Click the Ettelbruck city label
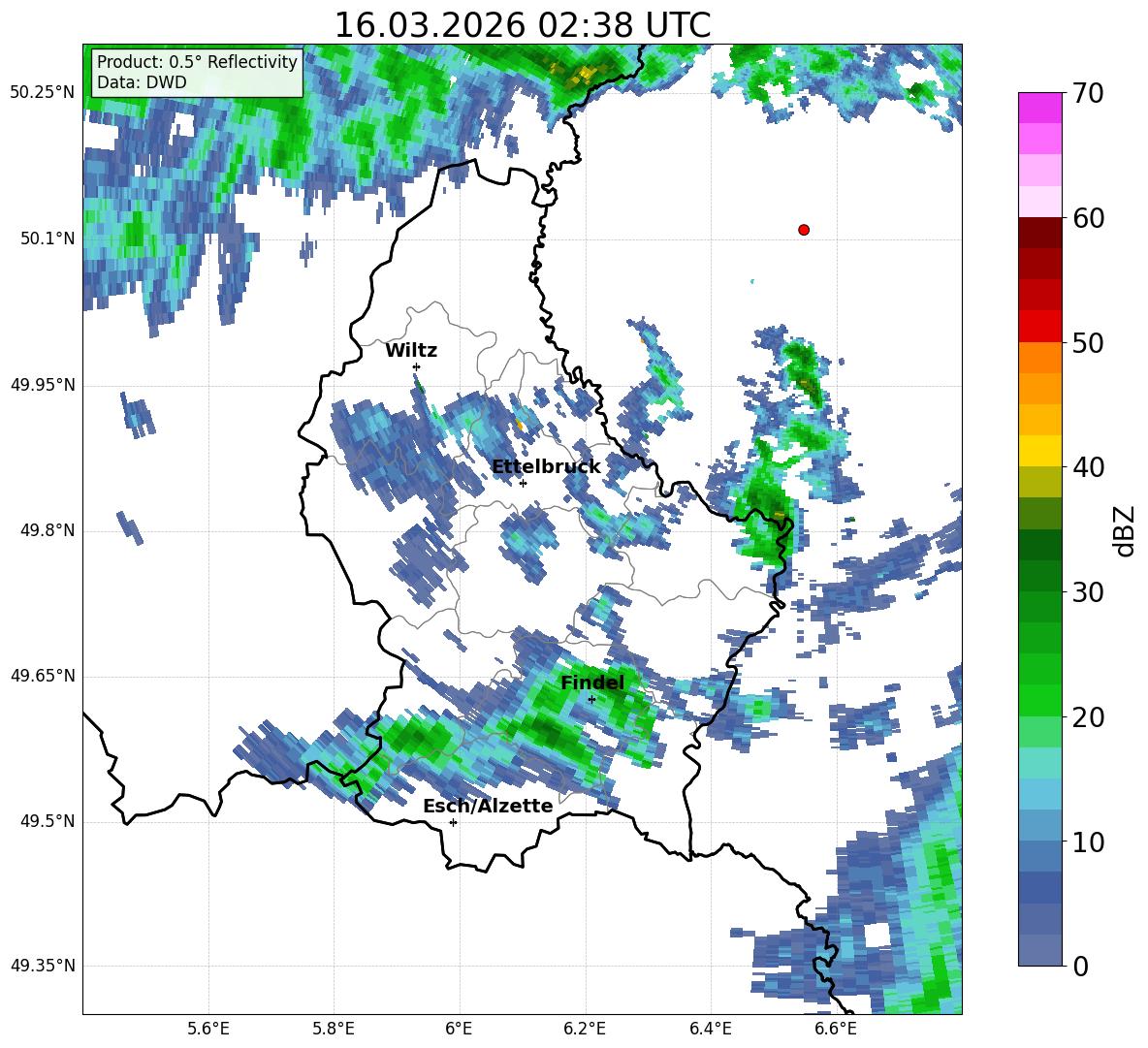The height and width of the screenshot is (1048, 1148). coord(546,467)
